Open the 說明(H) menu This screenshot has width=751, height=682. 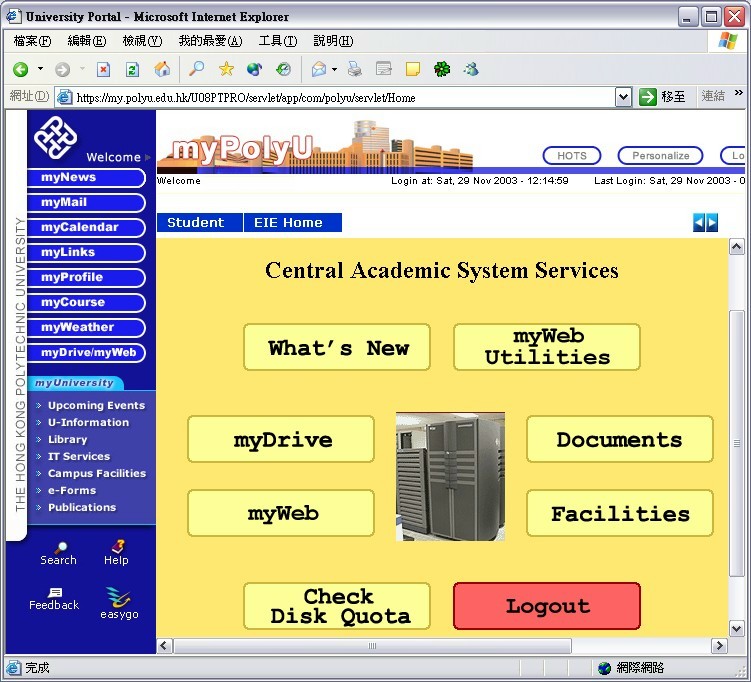click(333, 41)
